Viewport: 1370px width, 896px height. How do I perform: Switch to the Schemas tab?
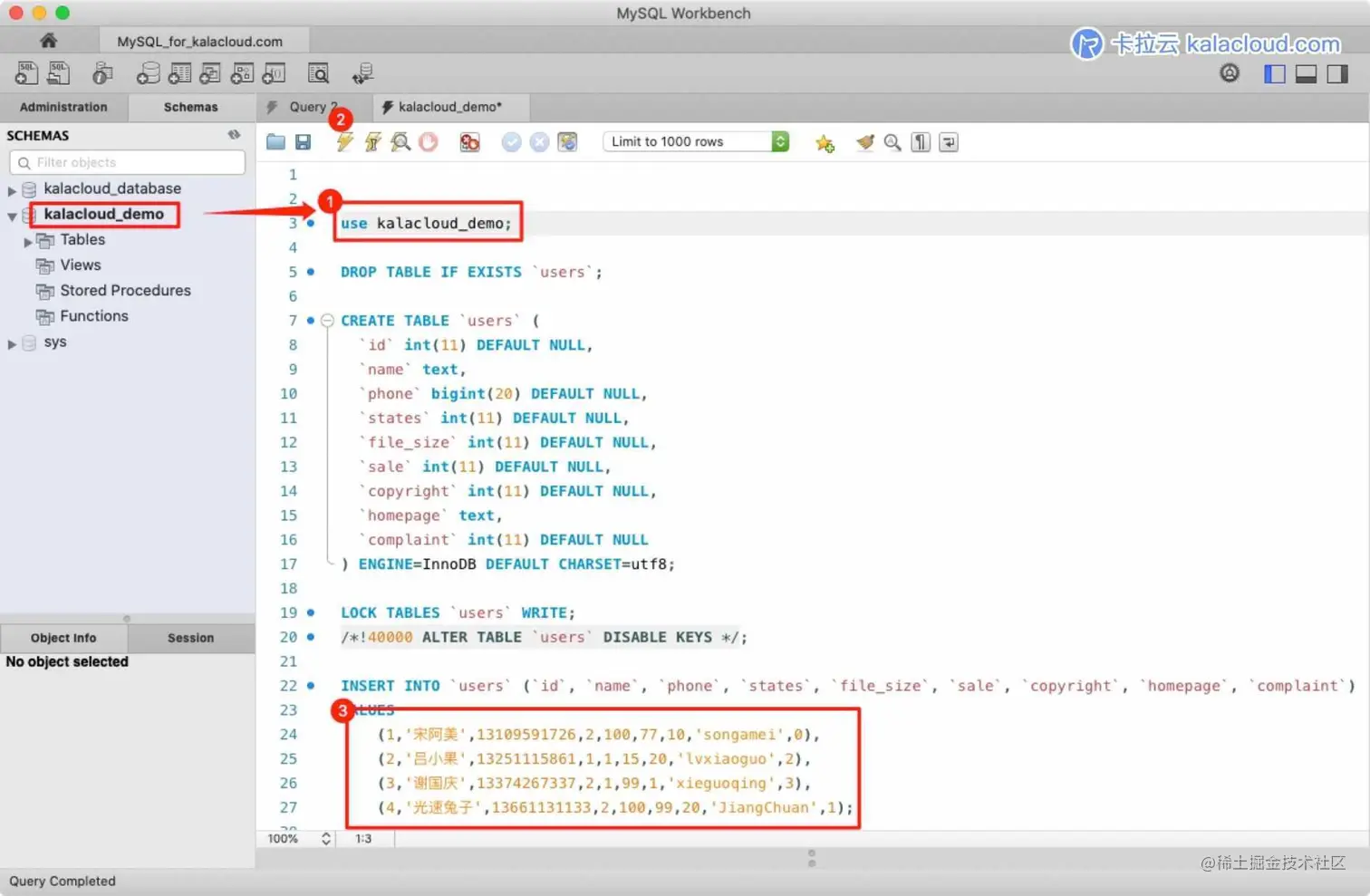click(191, 107)
